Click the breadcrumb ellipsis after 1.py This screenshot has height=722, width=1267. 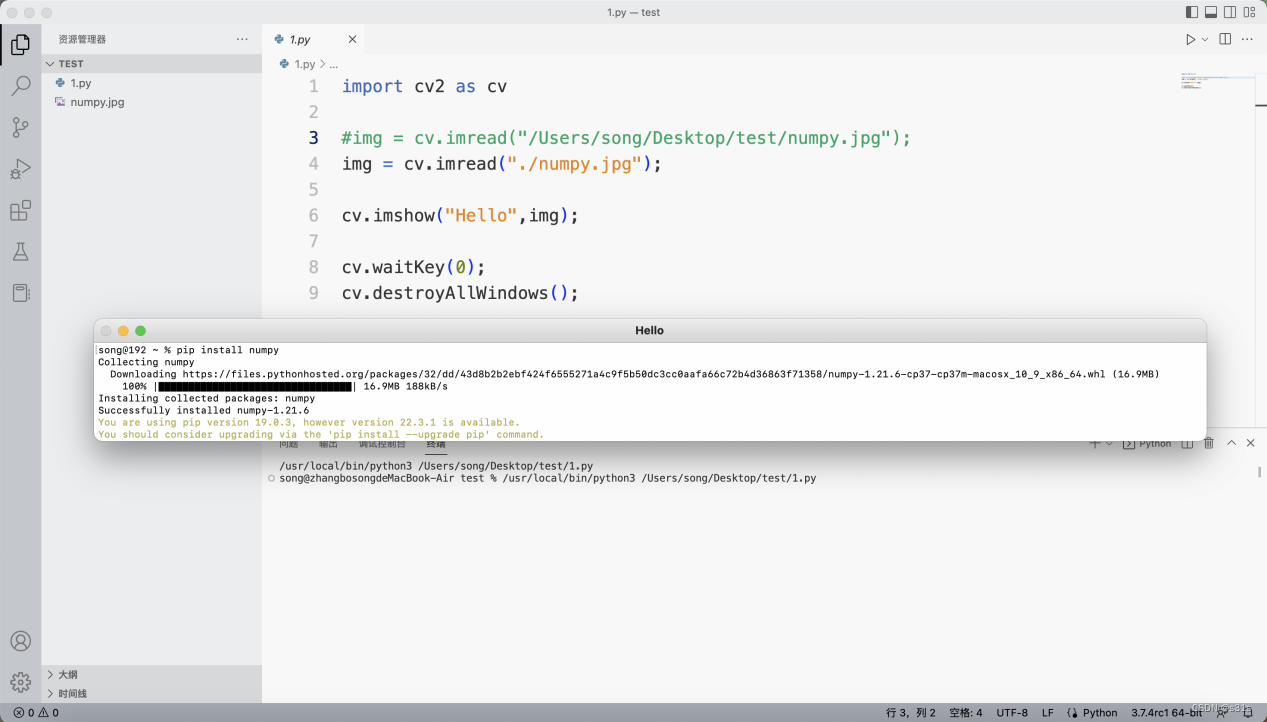pos(334,63)
